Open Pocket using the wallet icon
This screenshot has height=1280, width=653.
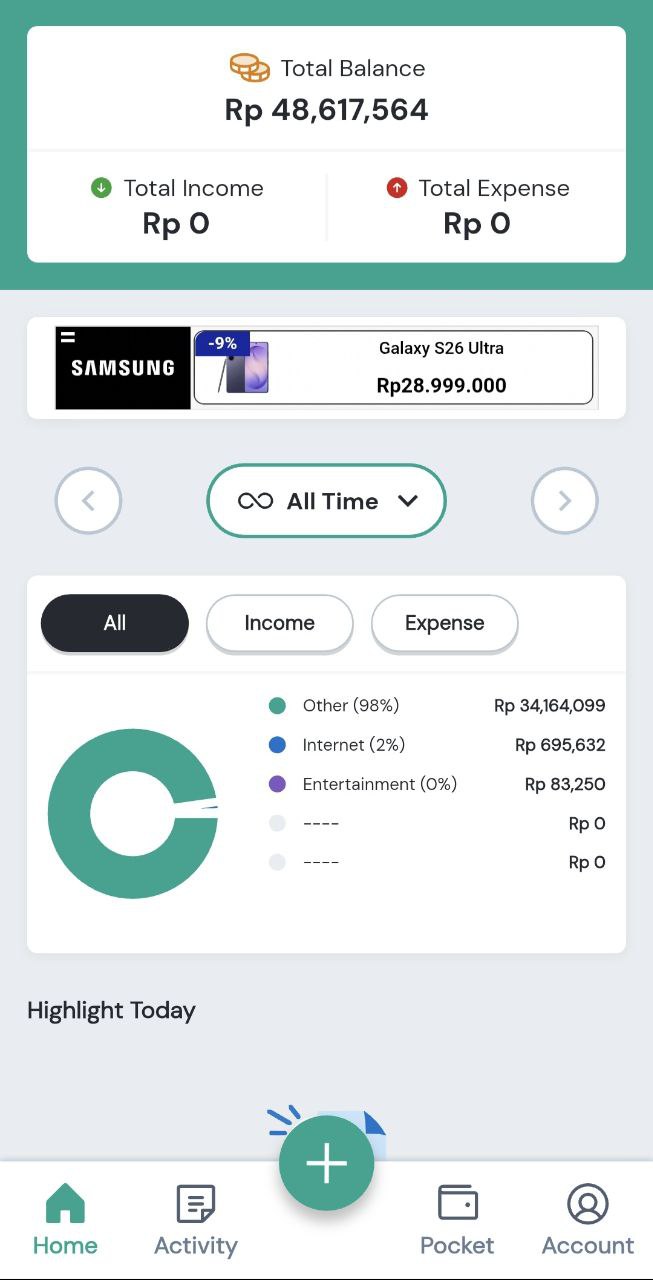(x=457, y=1203)
